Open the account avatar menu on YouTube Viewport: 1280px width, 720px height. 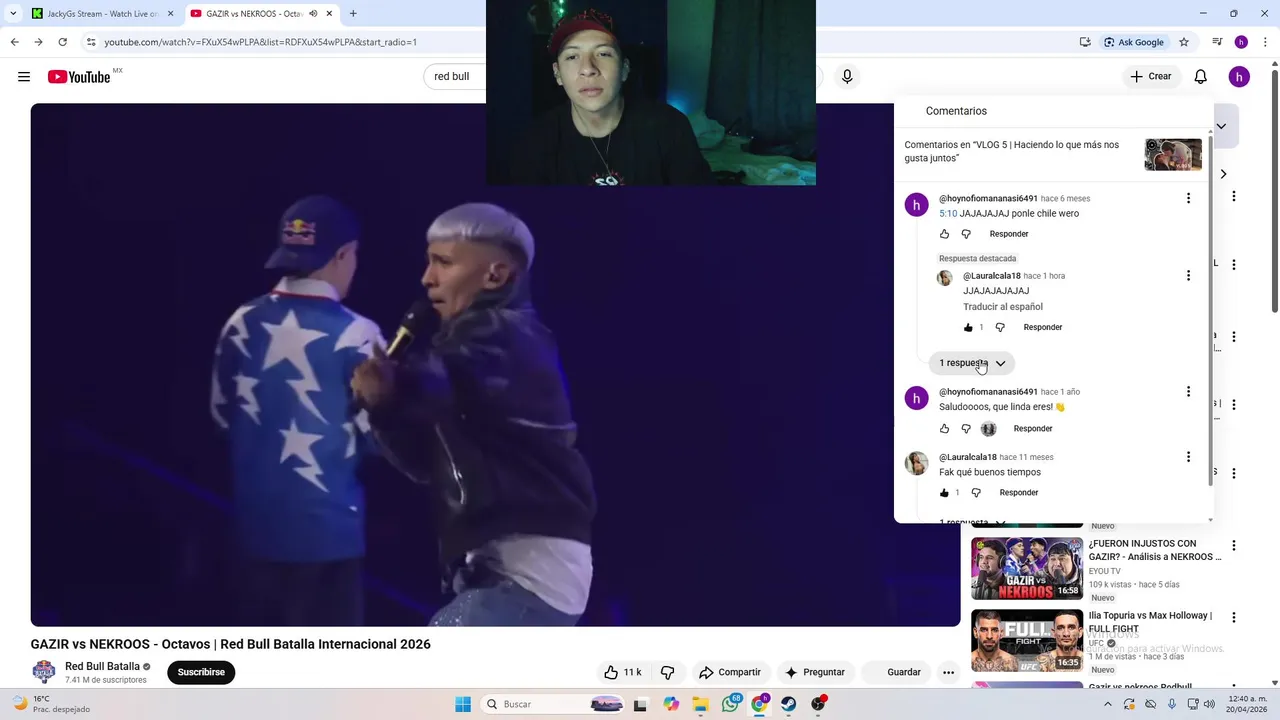click(x=1239, y=77)
